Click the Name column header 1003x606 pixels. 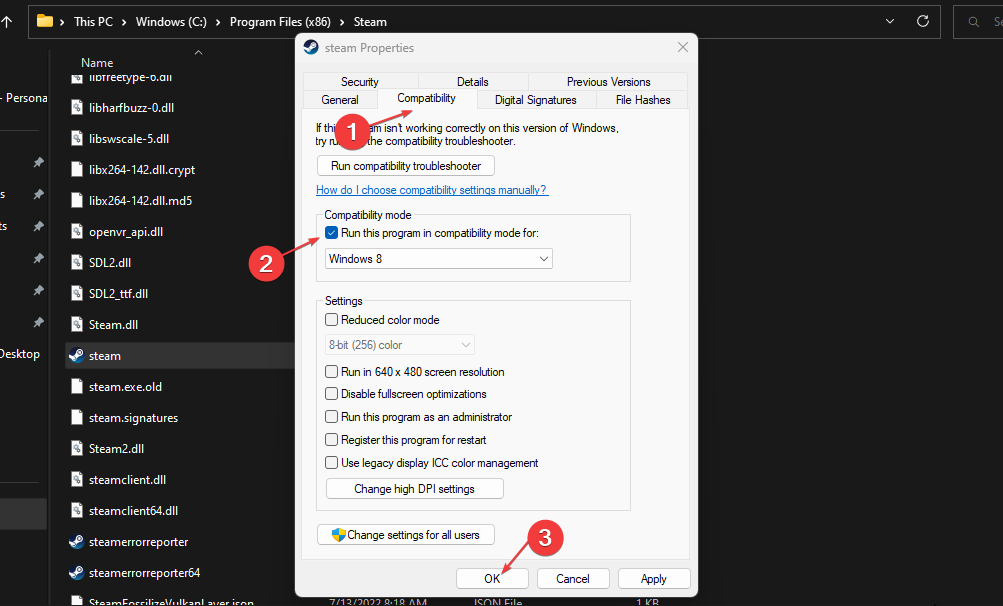coord(97,63)
